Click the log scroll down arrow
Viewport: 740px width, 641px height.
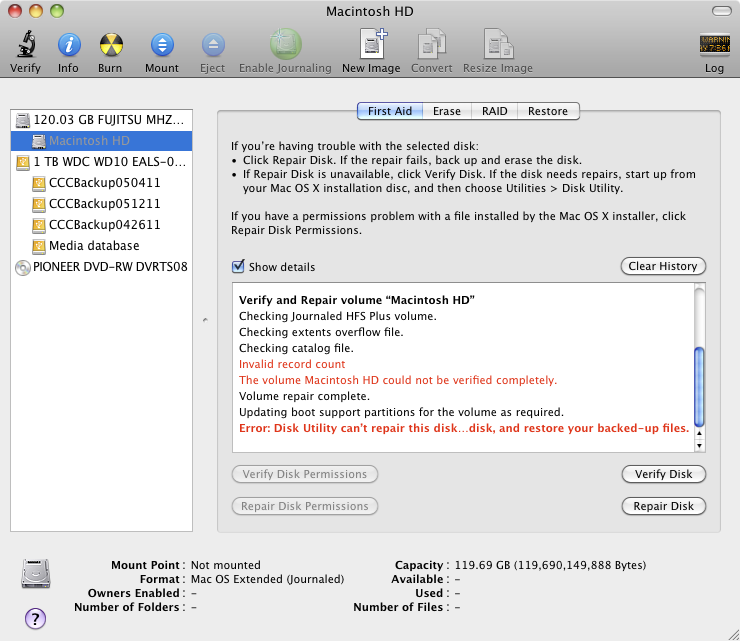(699, 445)
